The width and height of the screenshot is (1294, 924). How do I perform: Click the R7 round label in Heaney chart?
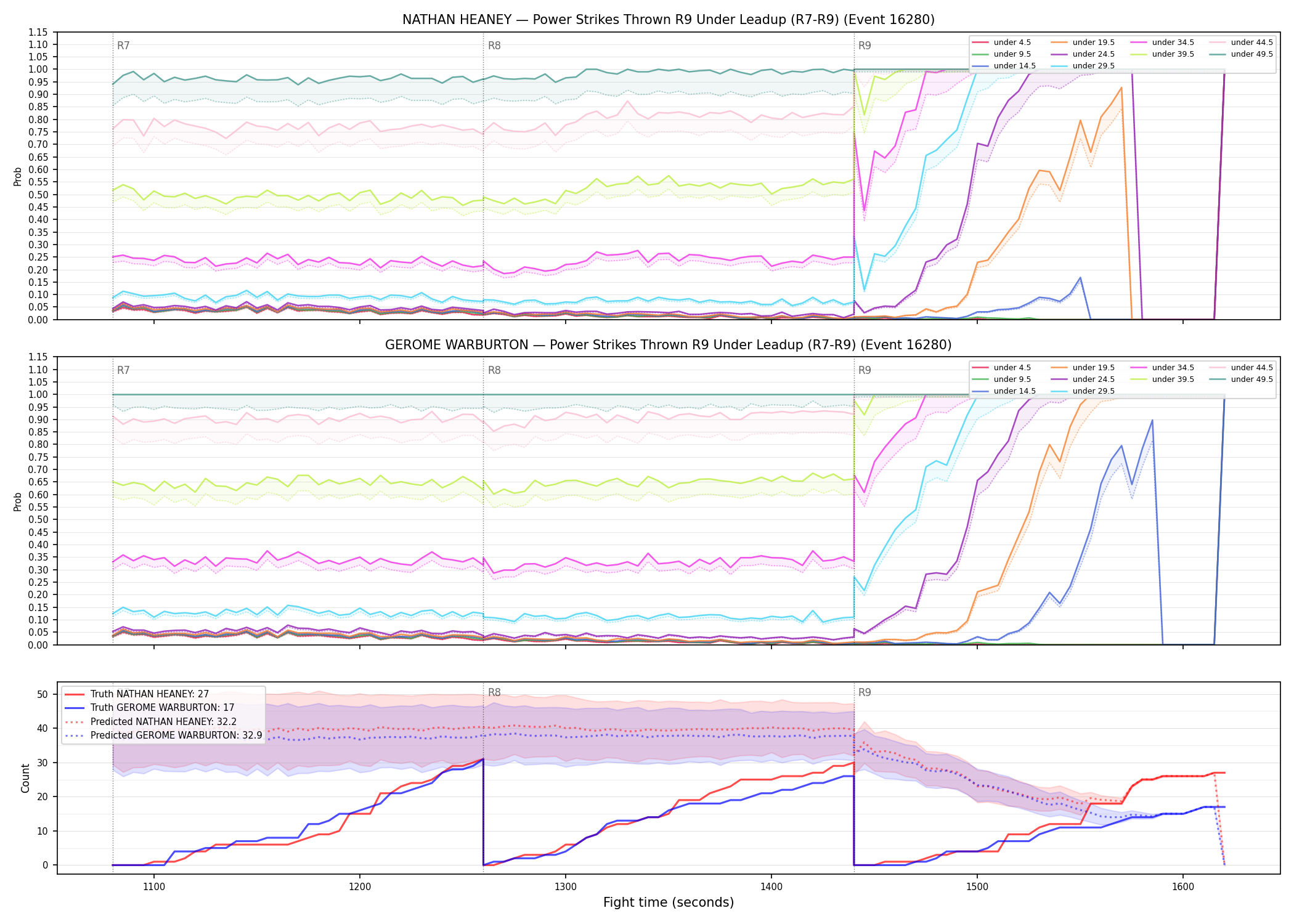[123, 46]
